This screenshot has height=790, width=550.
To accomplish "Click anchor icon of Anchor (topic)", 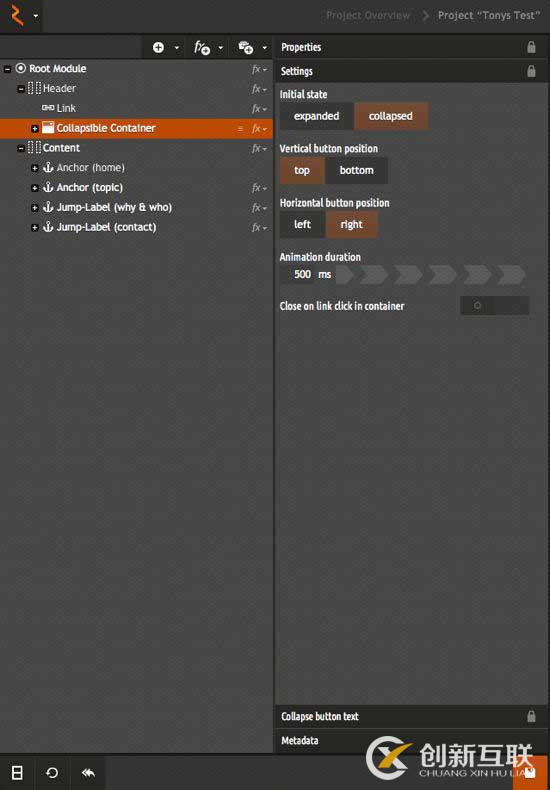I will tap(48, 187).
